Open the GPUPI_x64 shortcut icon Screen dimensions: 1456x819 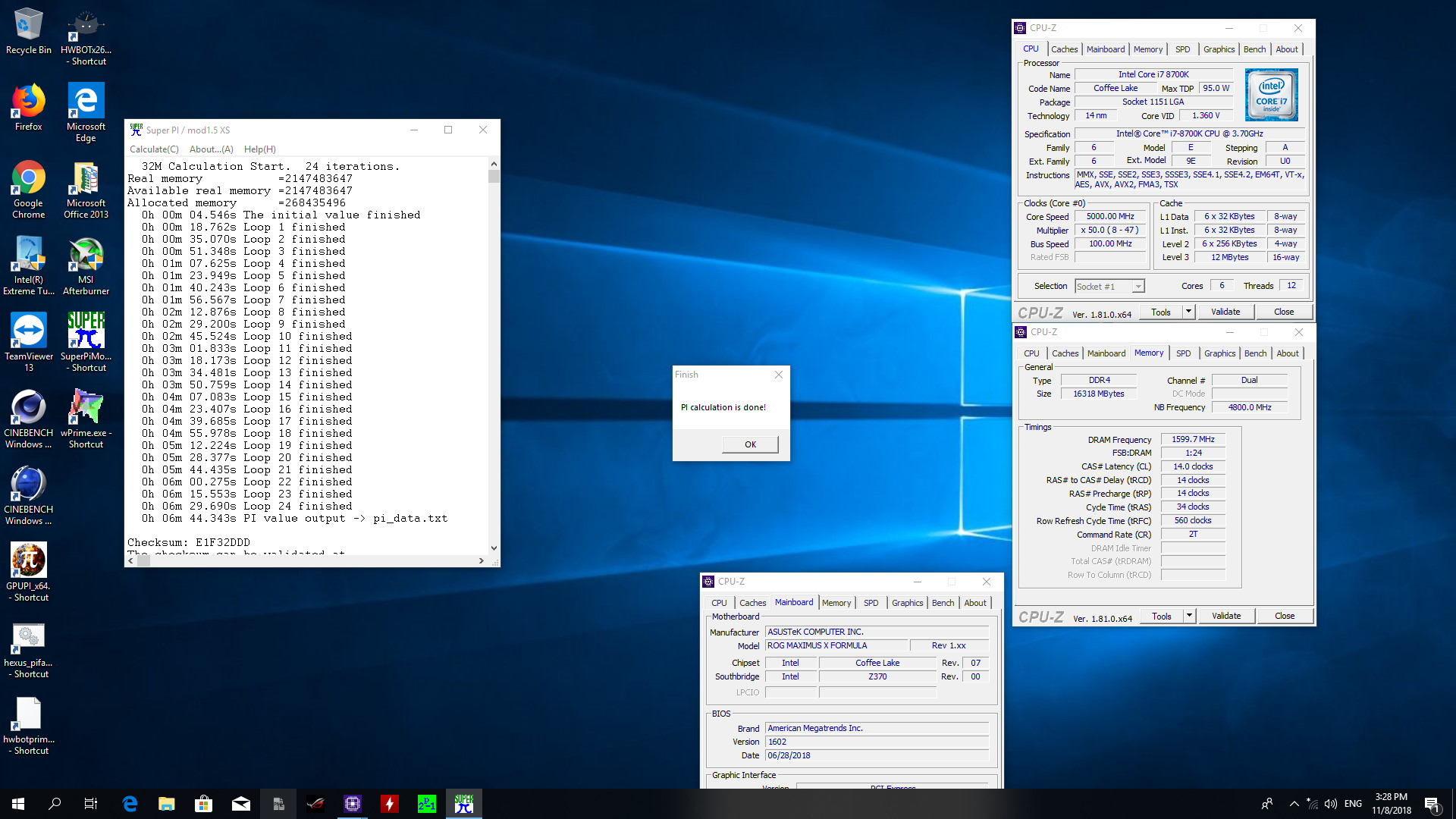(x=28, y=573)
